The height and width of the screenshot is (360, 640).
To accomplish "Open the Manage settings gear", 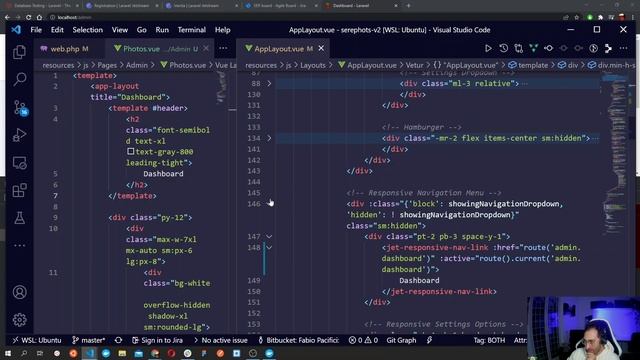I will pos(19,320).
